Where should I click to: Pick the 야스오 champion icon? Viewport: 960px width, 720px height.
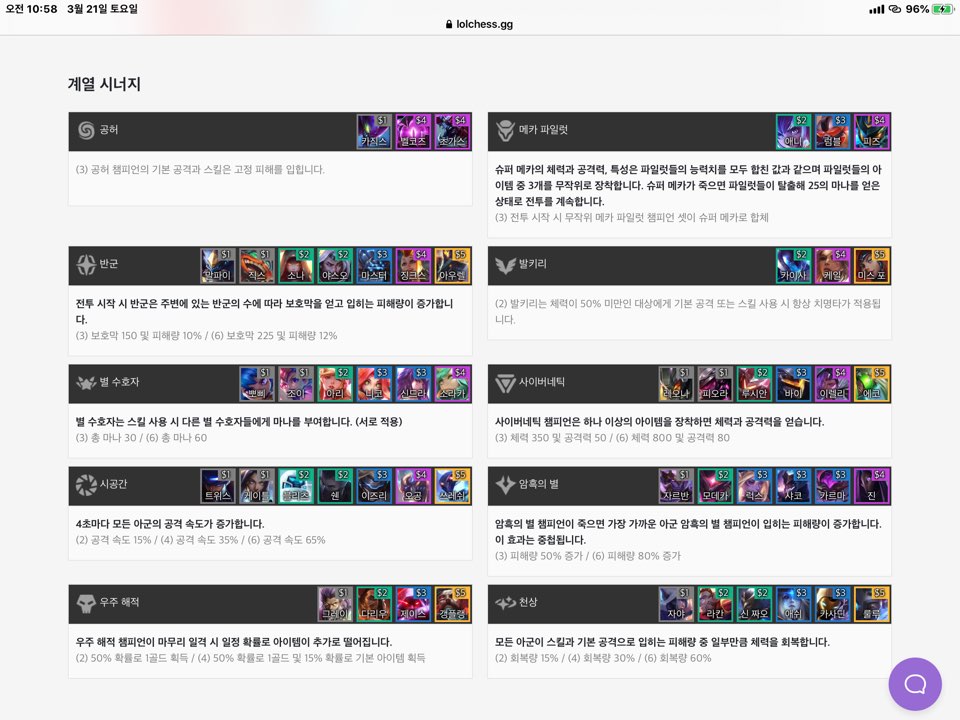[x=335, y=266]
